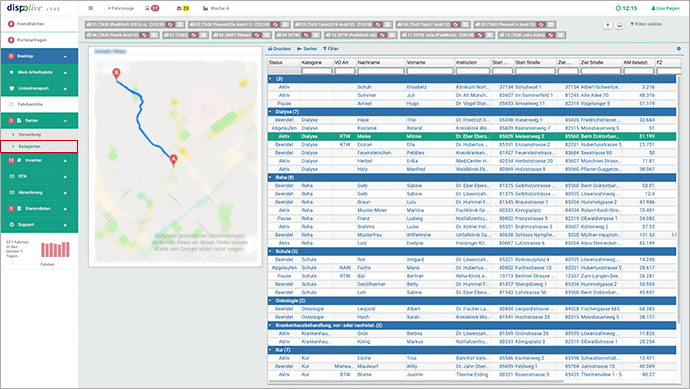This screenshot has height=389, width=690.
Task: Collapse the Dialyse (7) group
Action: [270, 112]
